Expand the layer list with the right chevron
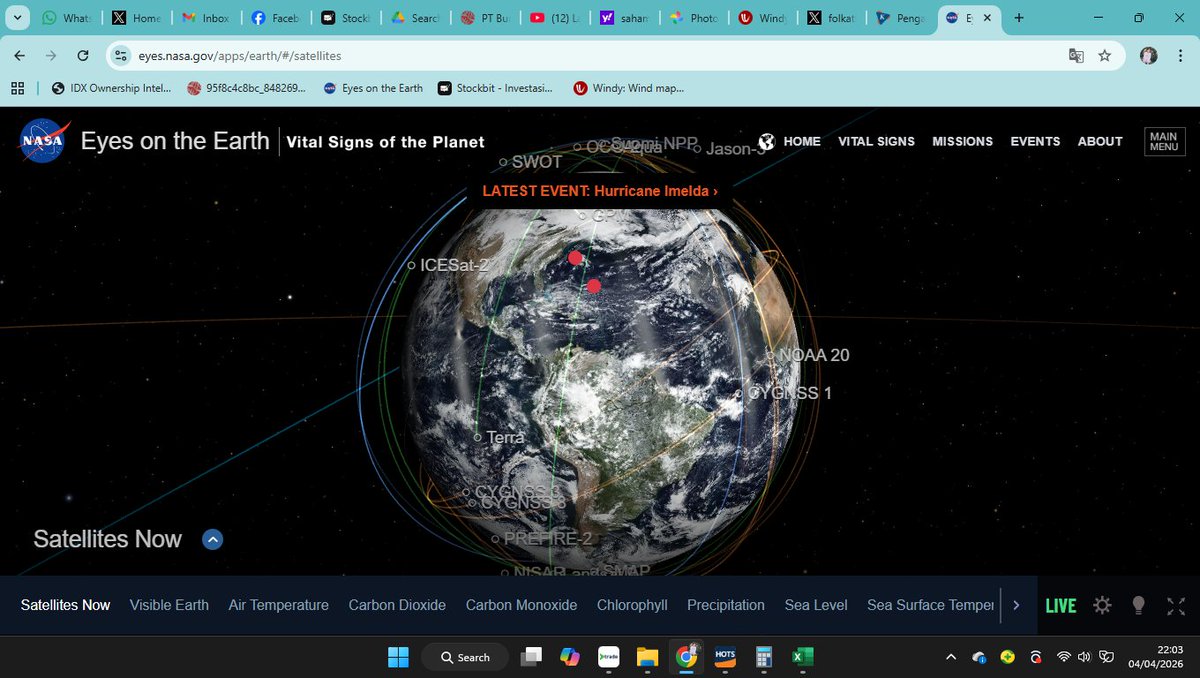 (1016, 605)
